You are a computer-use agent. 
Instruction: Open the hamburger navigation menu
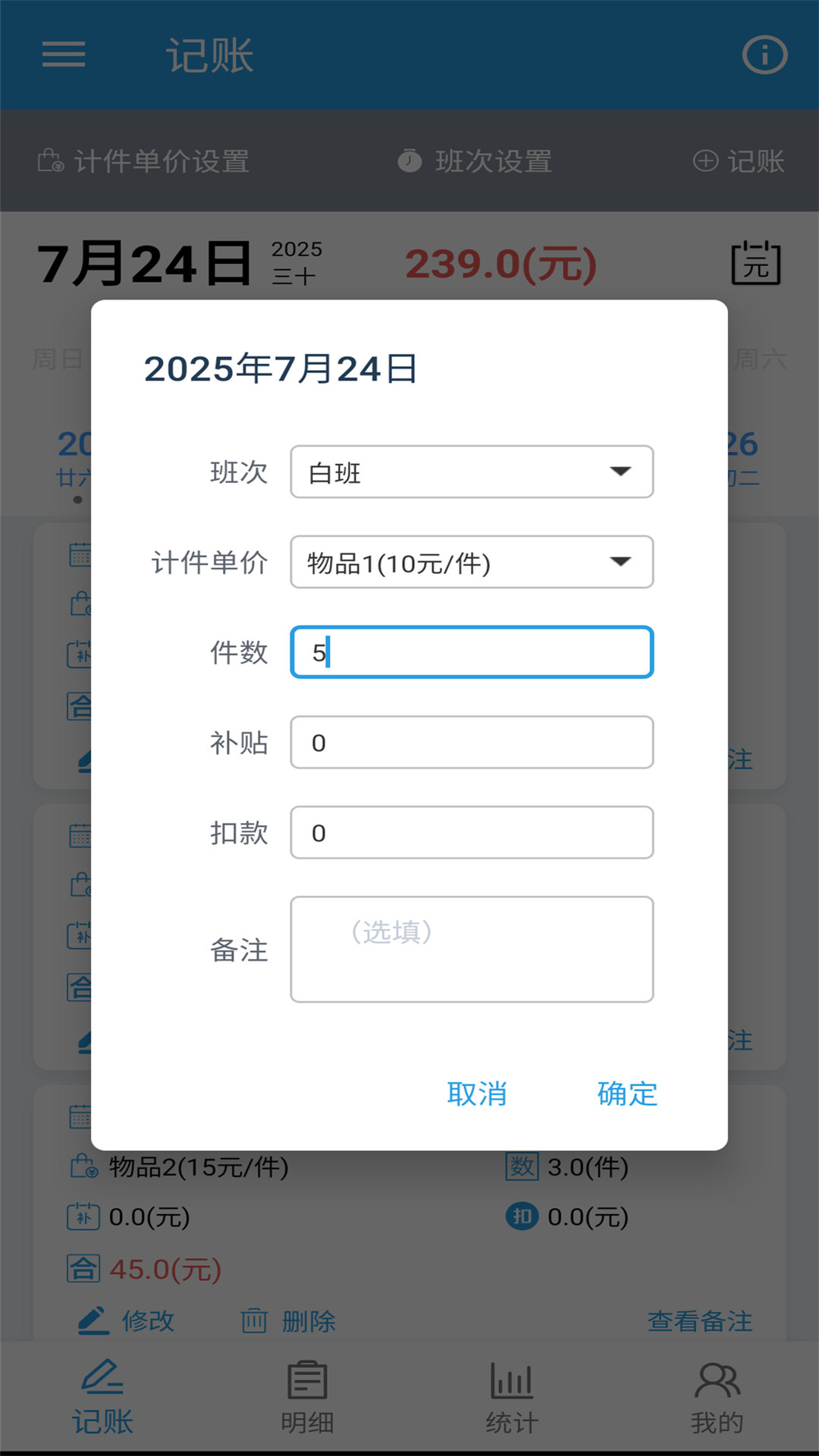tap(63, 55)
